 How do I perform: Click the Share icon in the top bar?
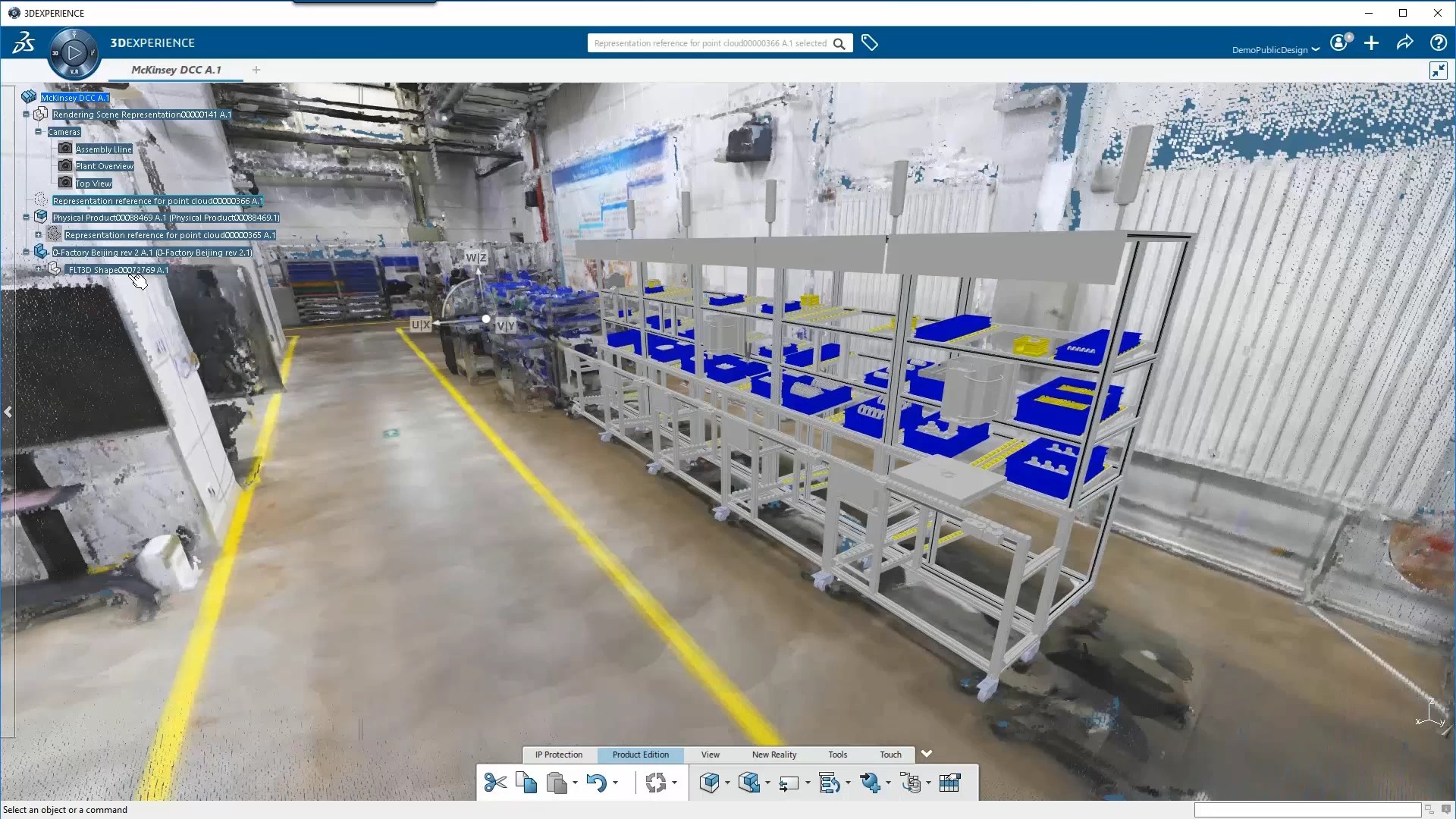tap(1404, 42)
